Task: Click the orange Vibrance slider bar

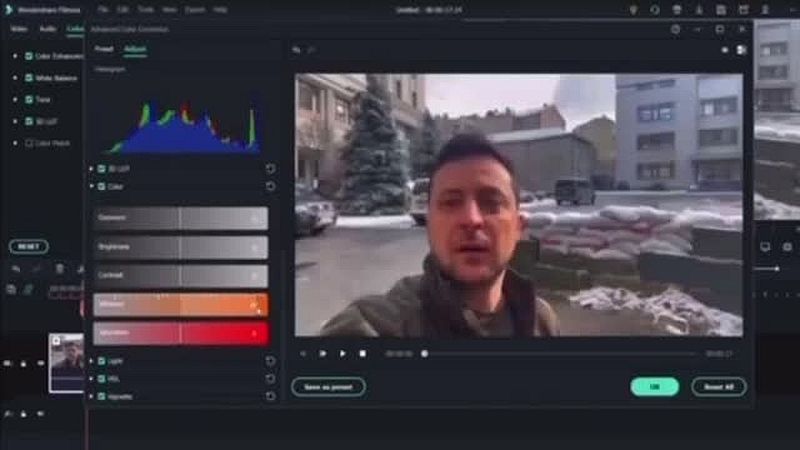Action: tap(181, 305)
